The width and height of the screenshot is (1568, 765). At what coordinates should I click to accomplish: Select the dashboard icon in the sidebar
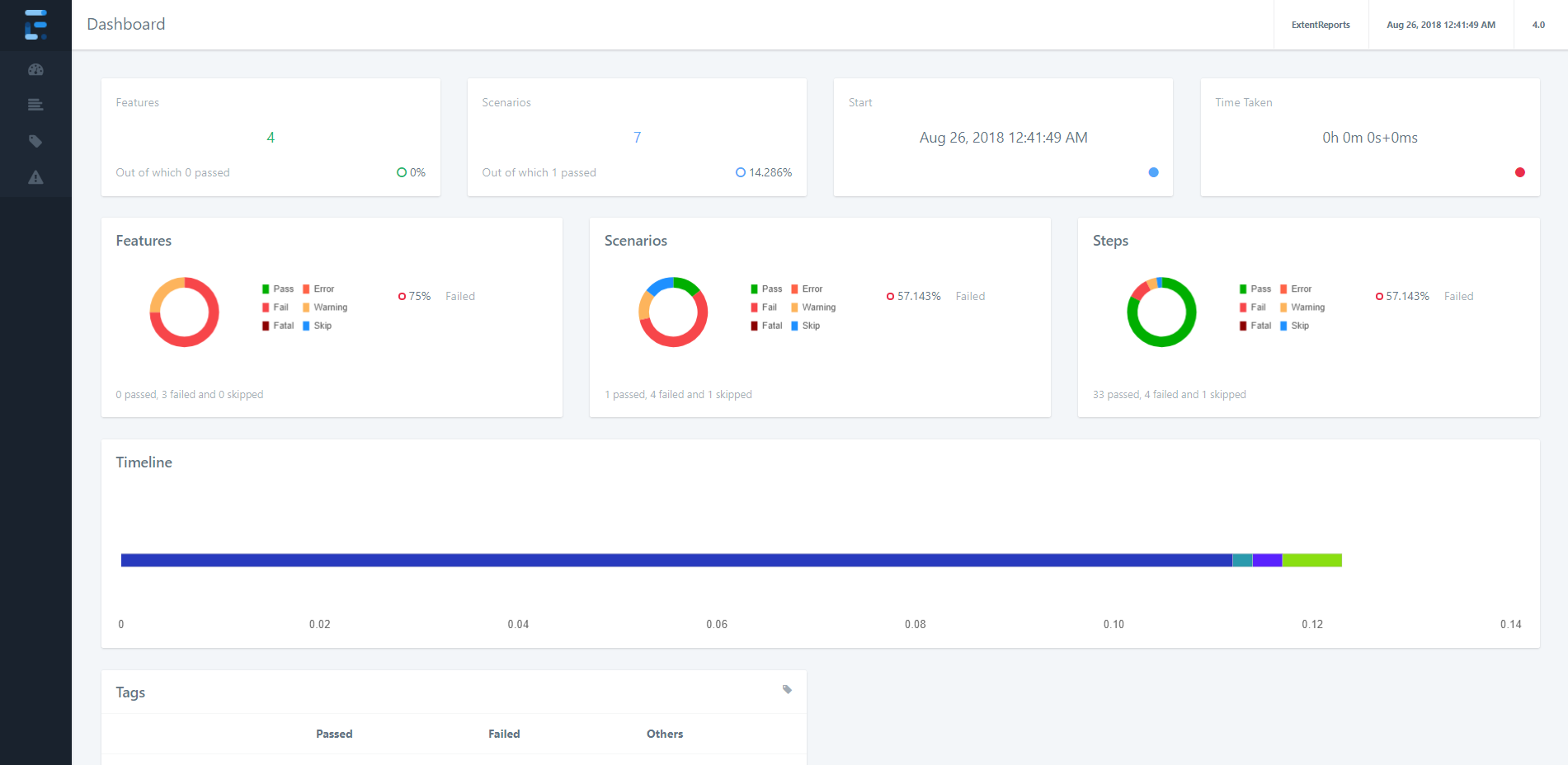tap(35, 69)
